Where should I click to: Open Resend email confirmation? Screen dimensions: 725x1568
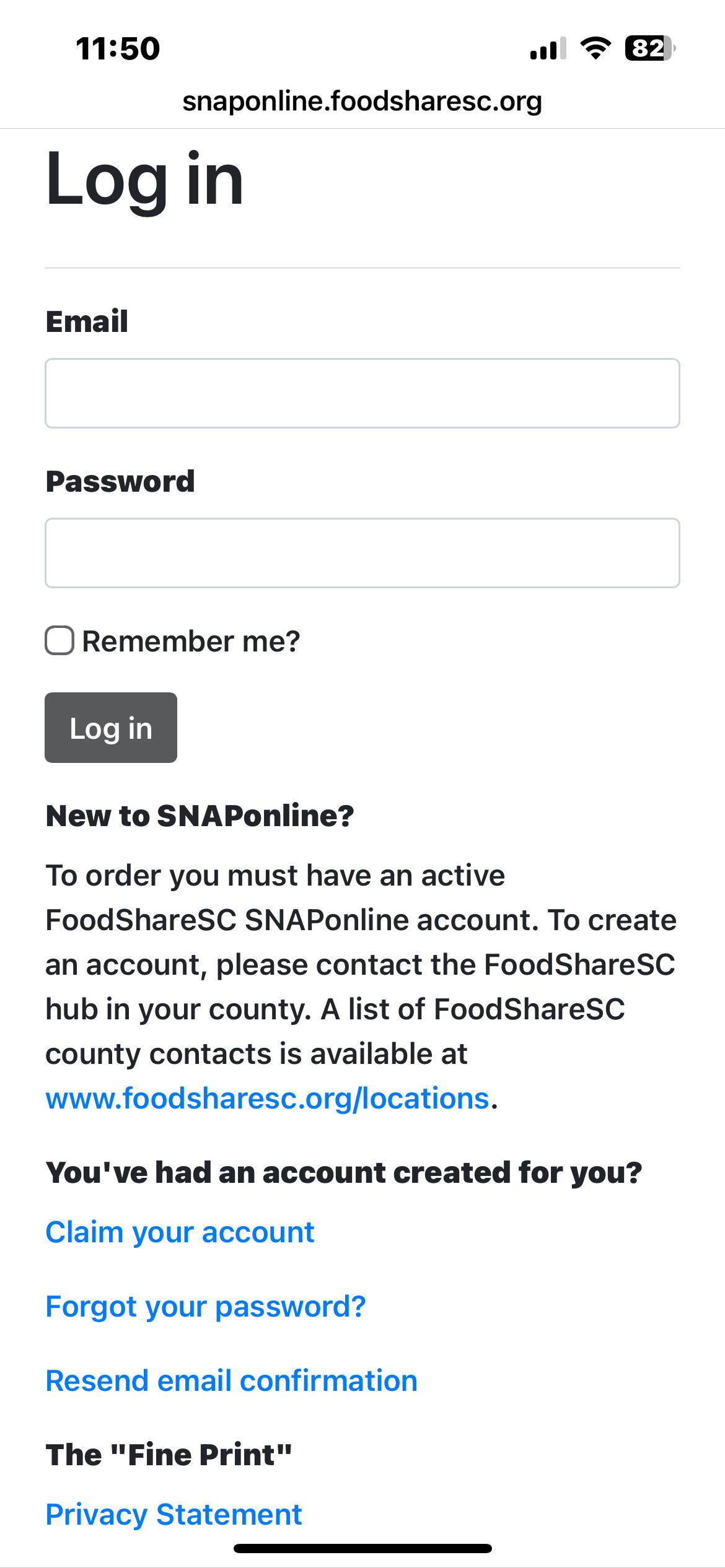pyautogui.click(x=231, y=1380)
